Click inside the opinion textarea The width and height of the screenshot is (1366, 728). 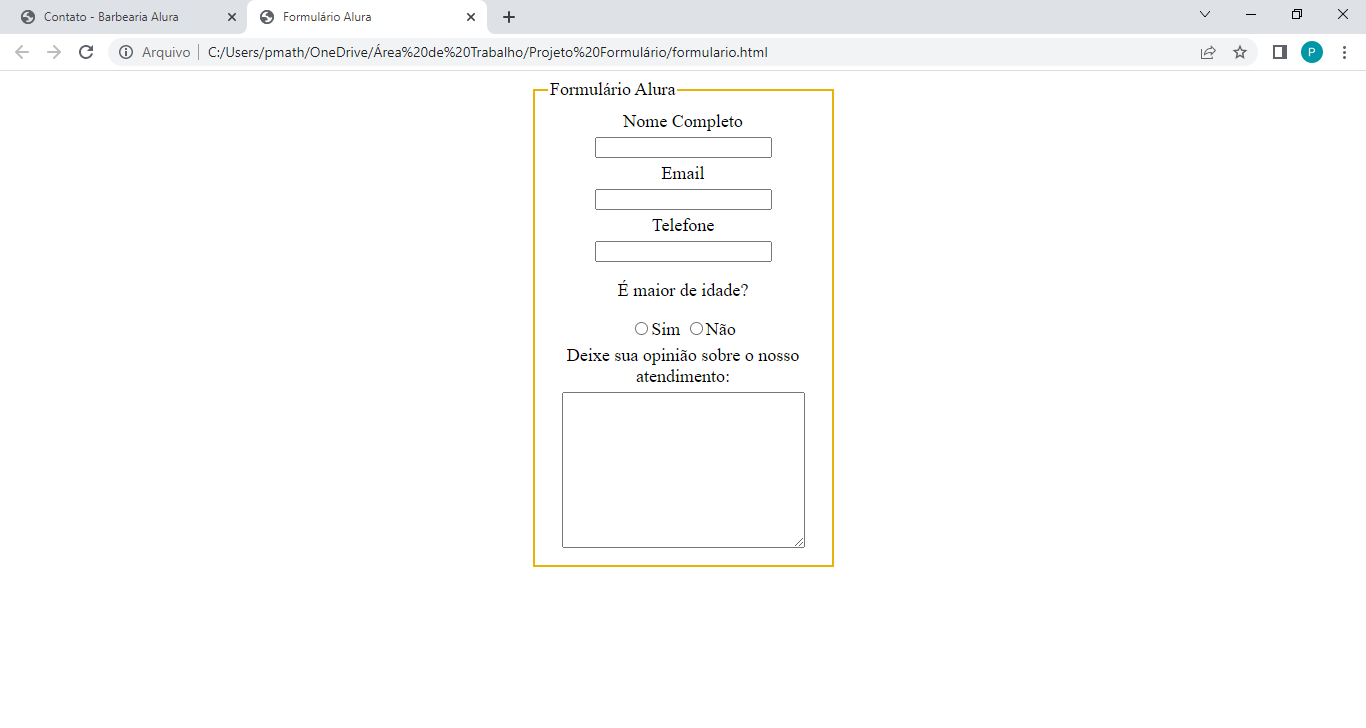point(683,470)
